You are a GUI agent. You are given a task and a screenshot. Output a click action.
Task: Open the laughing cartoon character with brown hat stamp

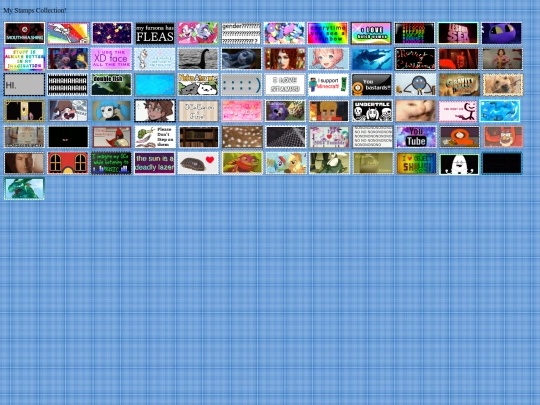point(68,111)
